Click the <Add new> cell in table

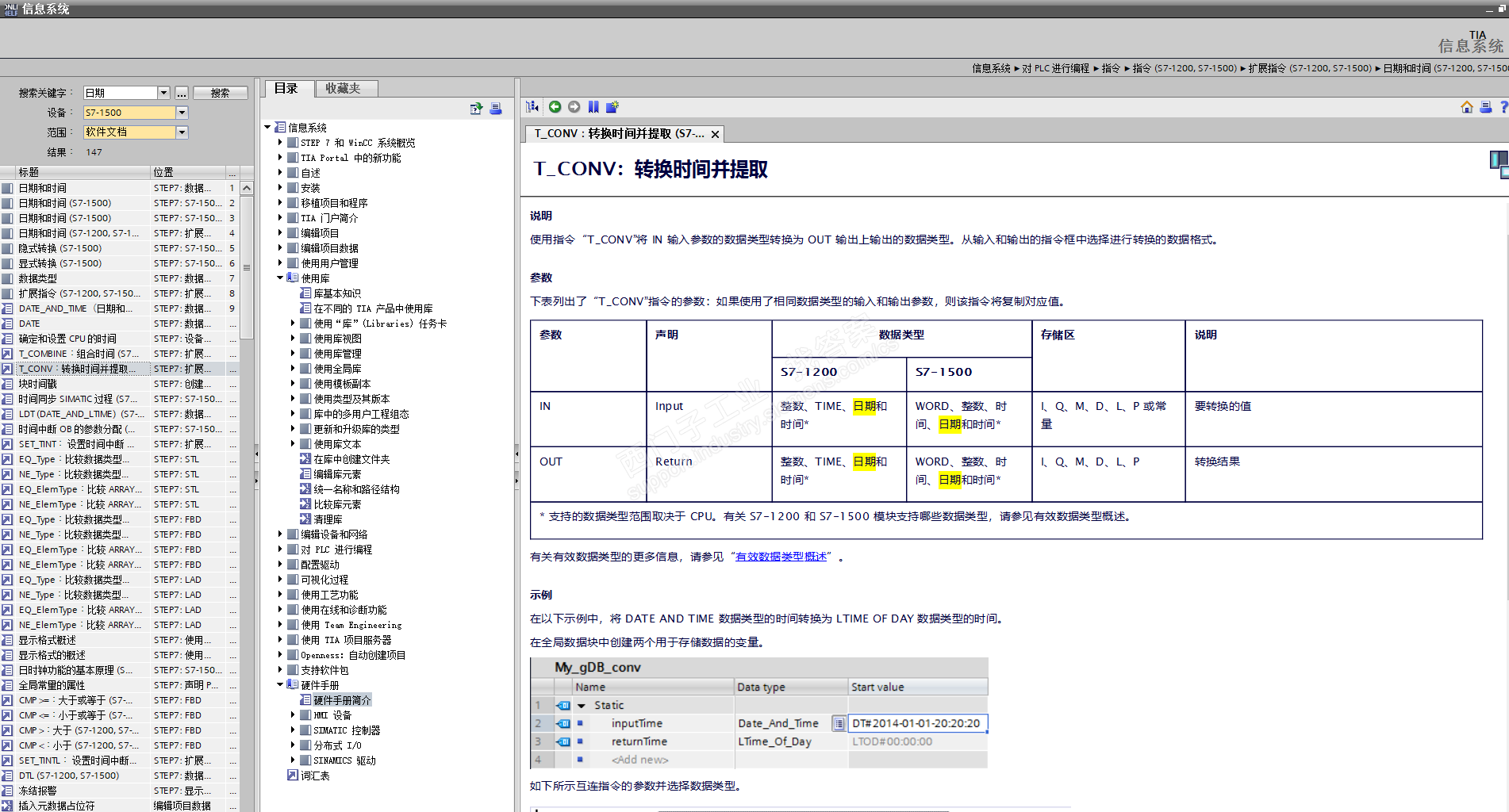click(x=640, y=760)
